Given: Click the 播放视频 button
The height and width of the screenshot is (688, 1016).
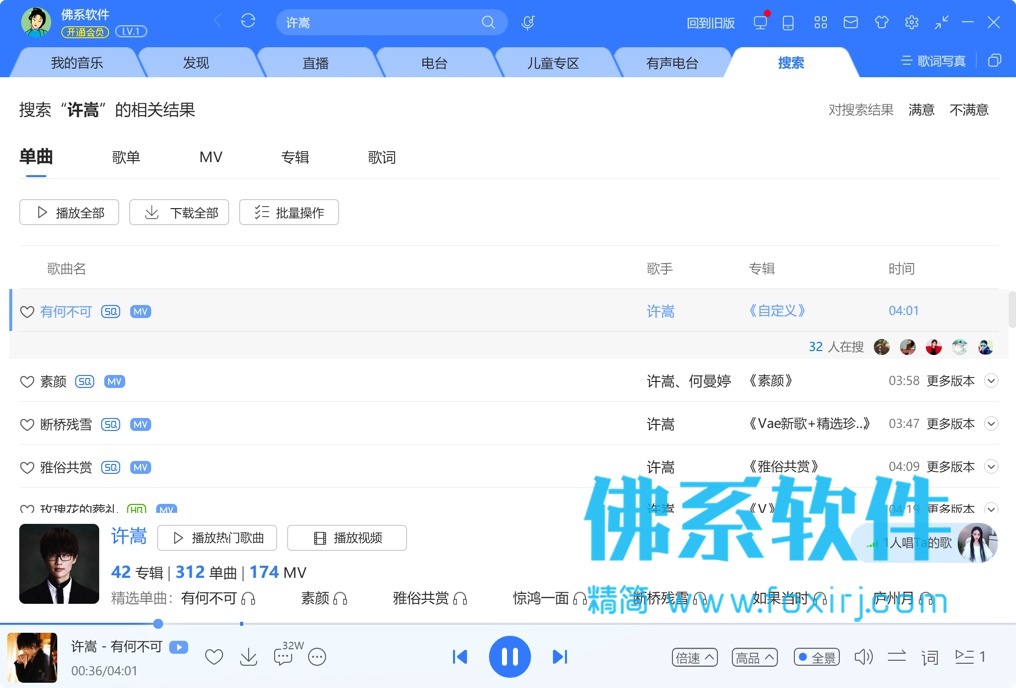Looking at the screenshot, I should pyautogui.click(x=347, y=538).
